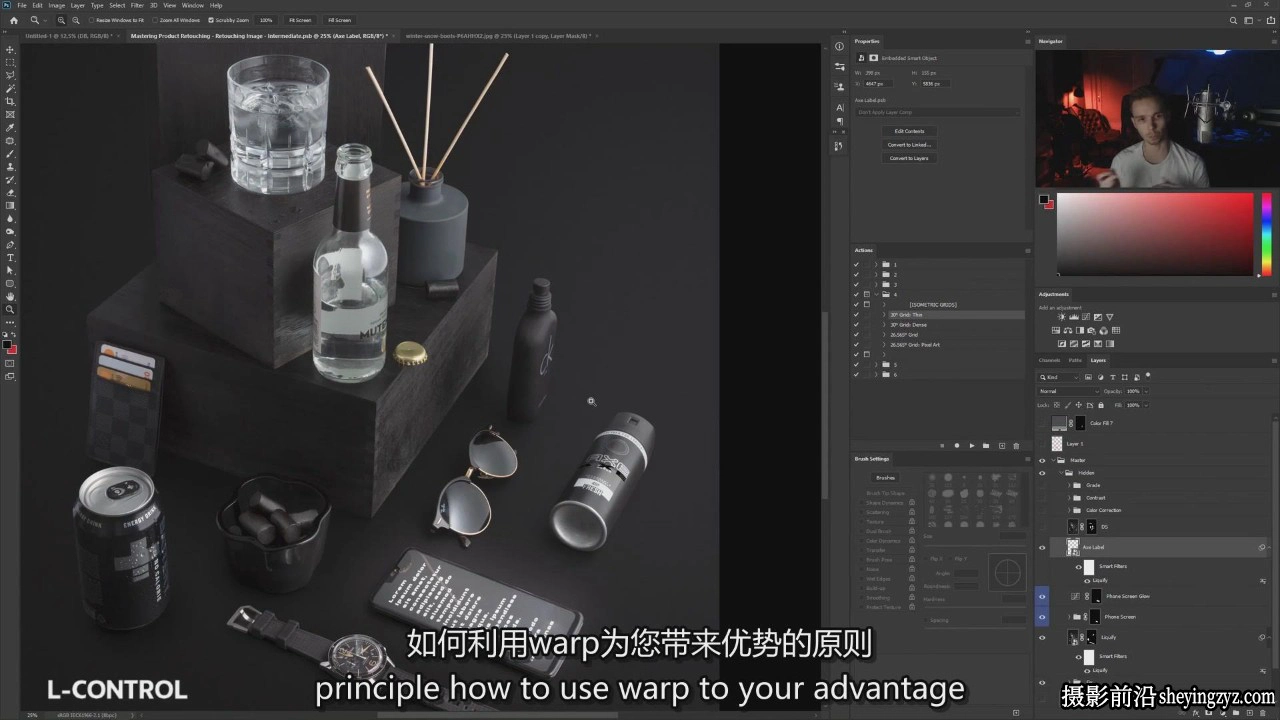Image resolution: width=1280 pixels, height=720 pixels.
Task: Switch to the Paths tab
Action: 1075,360
